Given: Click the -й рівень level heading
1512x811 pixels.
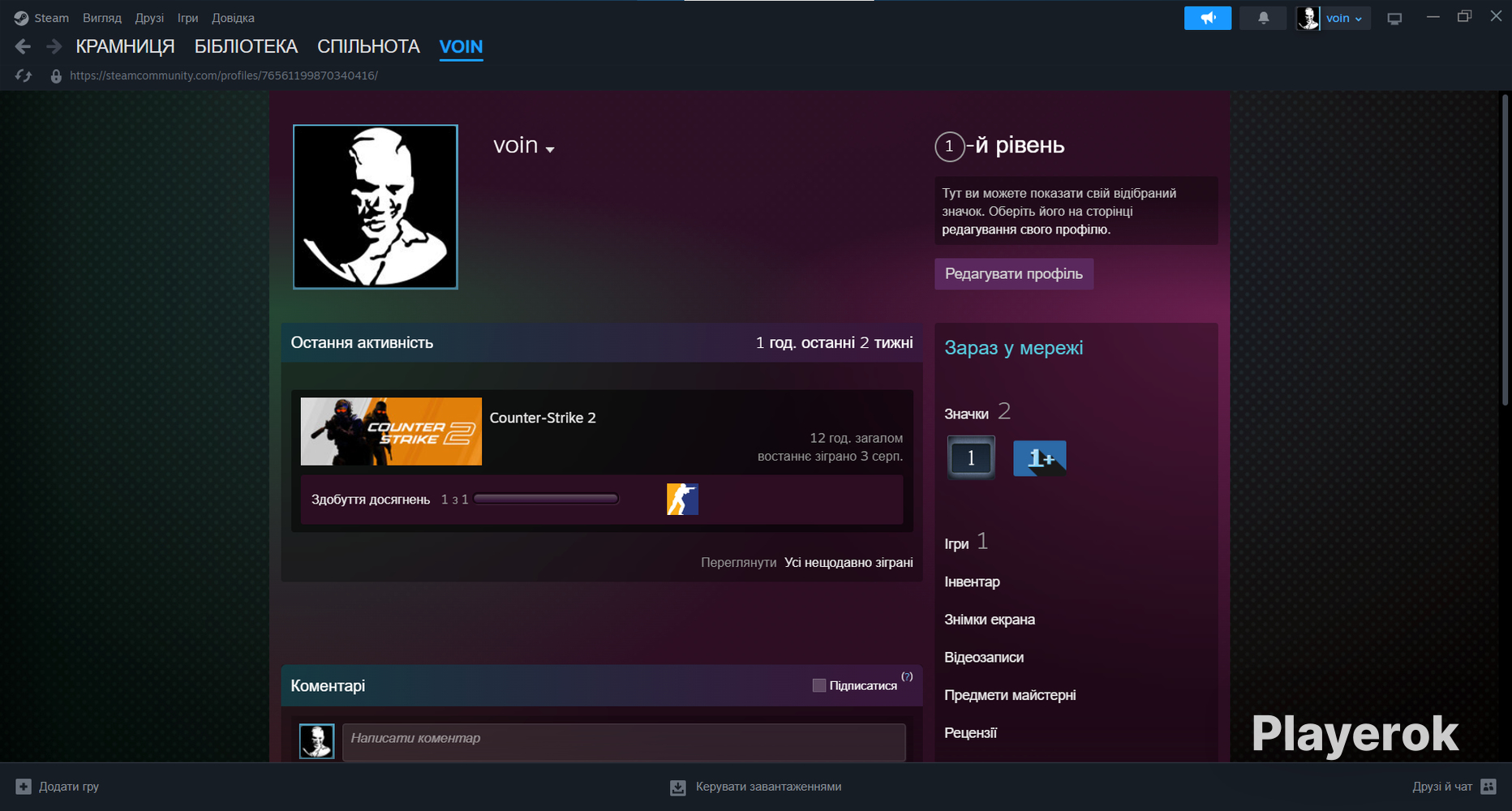Looking at the screenshot, I should click(1015, 146).
